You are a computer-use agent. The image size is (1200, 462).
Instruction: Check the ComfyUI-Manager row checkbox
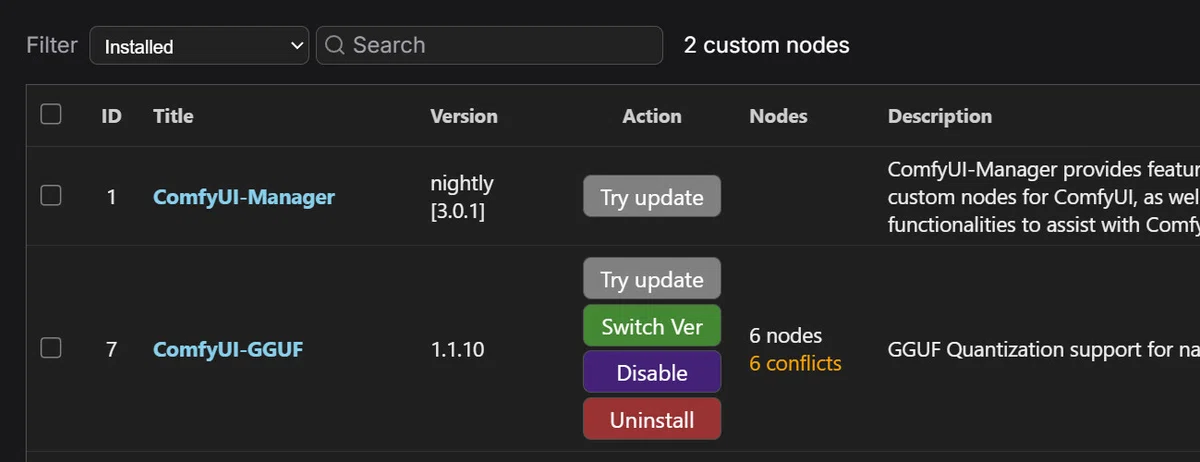click(x=51, y=195)
